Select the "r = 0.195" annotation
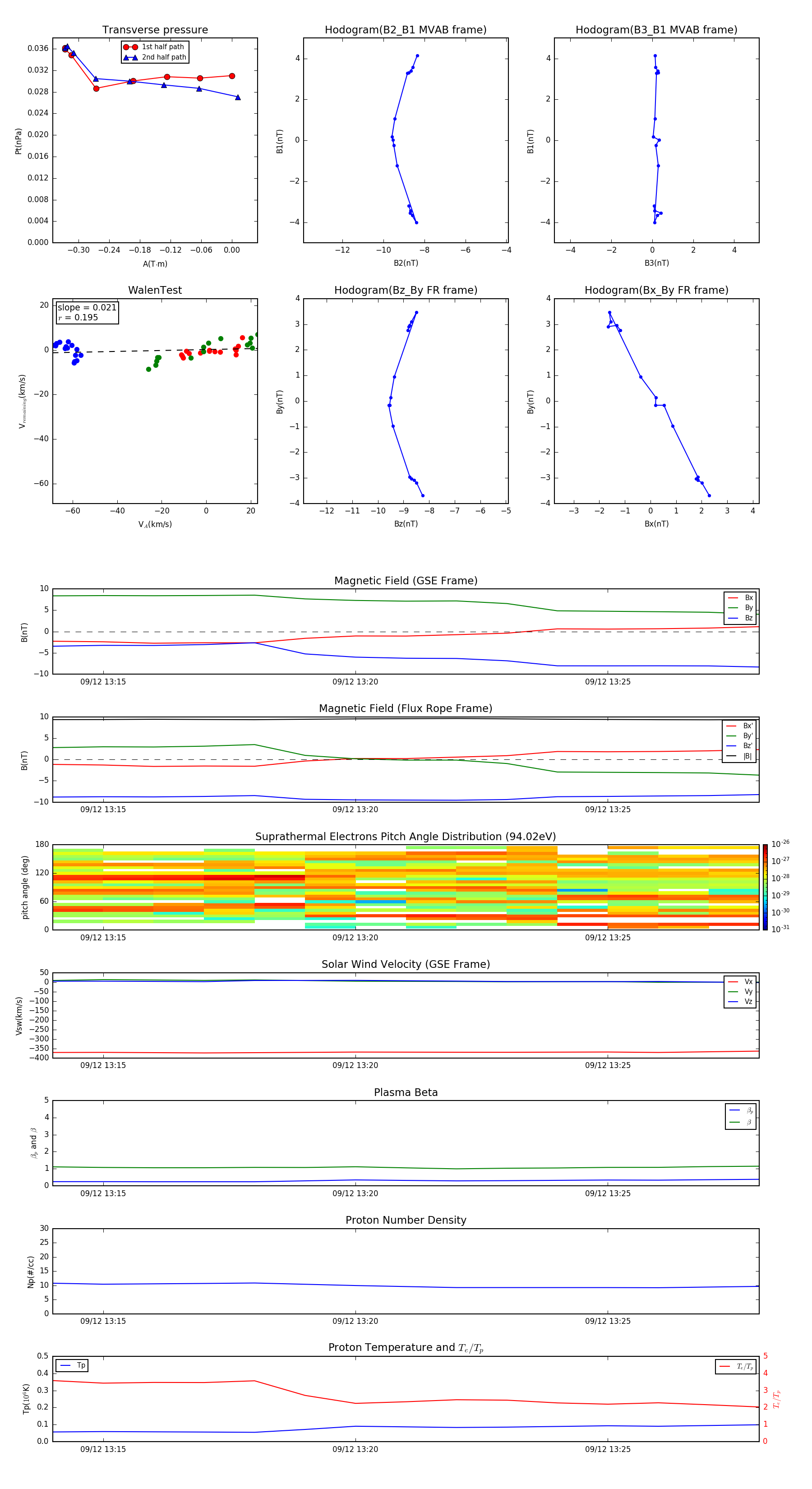The height and width of the screenshot is (1489, 812). pyautogui.click(x=78, y=317)
